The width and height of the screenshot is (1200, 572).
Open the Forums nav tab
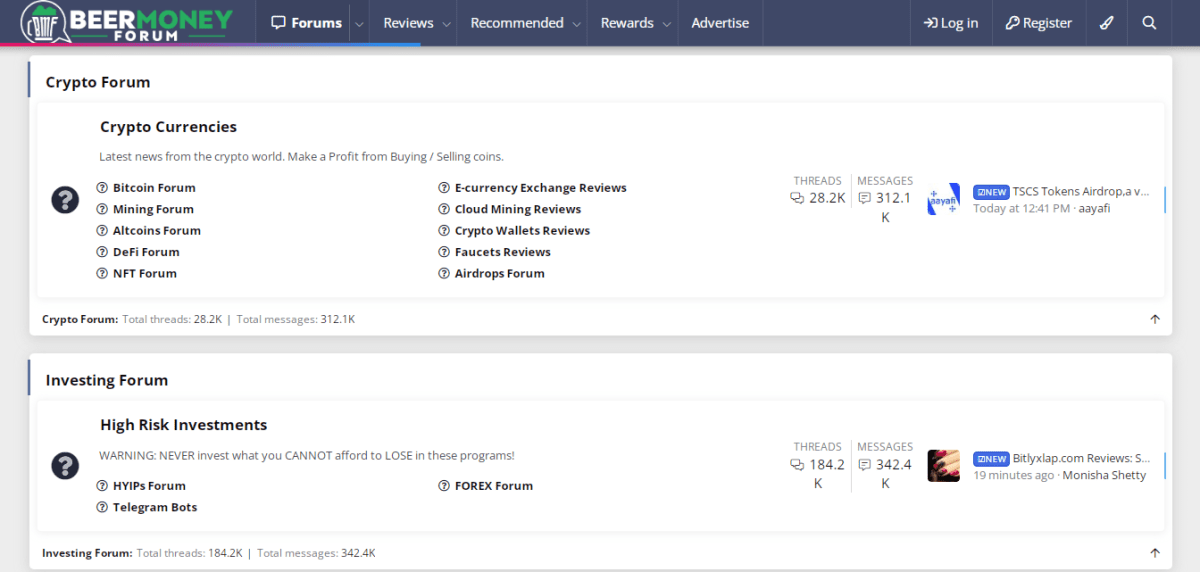click(306, 23)
